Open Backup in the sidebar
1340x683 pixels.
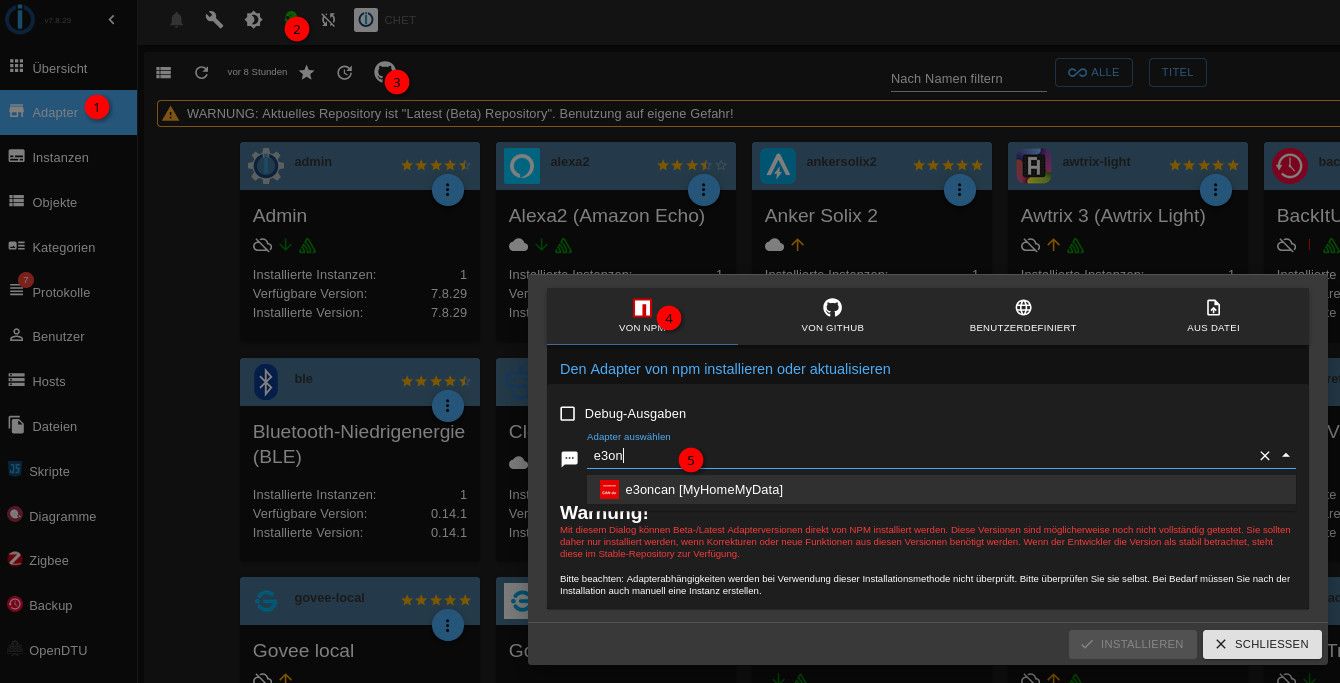coord(68,605)
